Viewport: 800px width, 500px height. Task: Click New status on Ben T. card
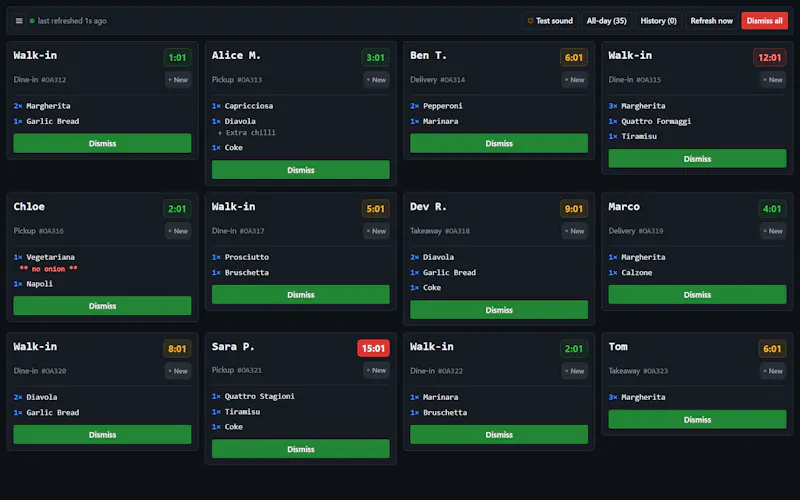point(575,80)
